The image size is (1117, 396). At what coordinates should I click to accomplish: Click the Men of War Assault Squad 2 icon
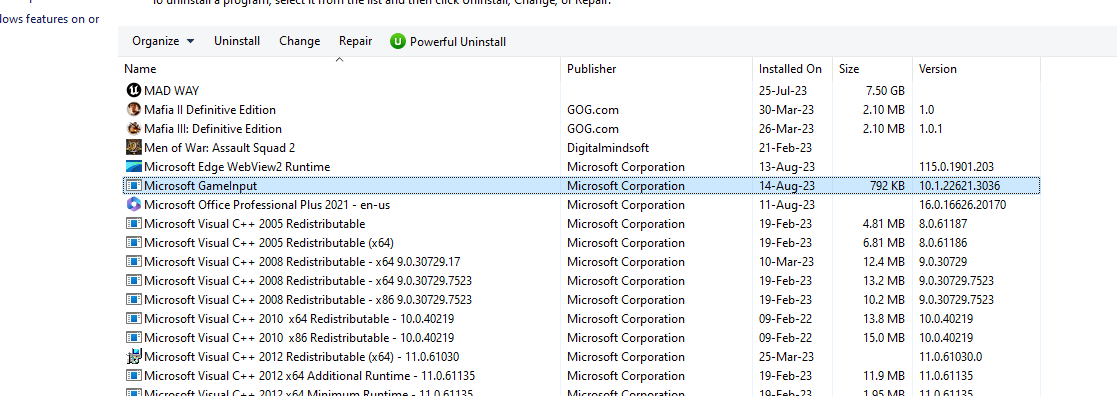click(134, 147)
